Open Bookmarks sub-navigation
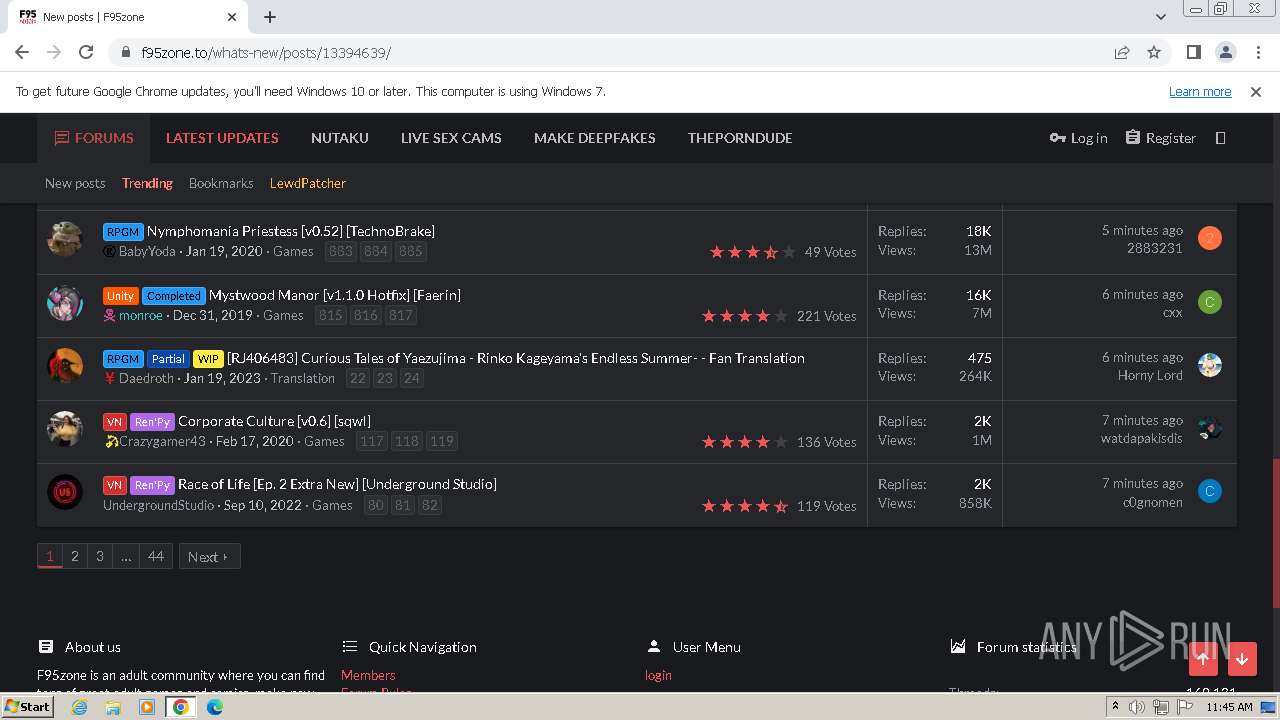 221,183
